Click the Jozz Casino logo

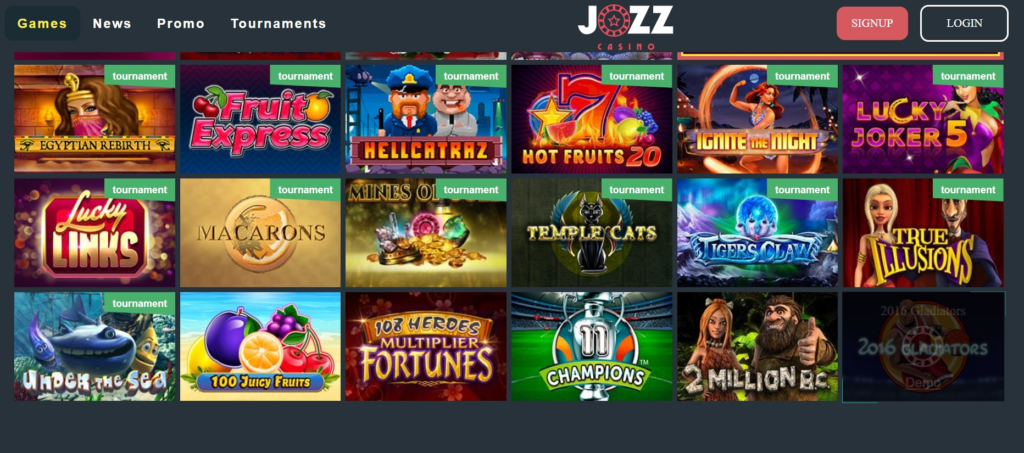point(625,27)
